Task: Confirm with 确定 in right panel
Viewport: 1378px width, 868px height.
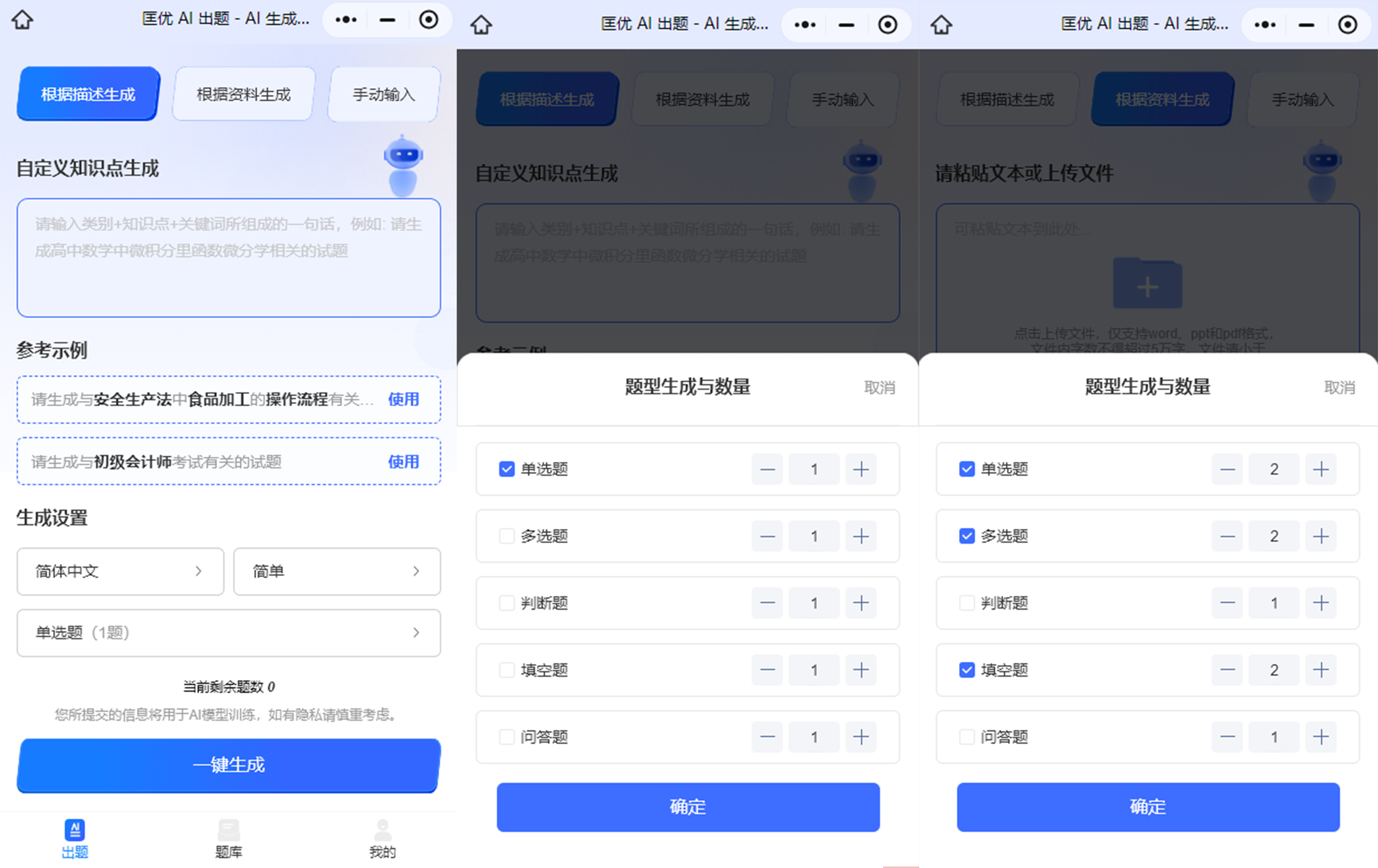Action: click(x=1148, y=807)
